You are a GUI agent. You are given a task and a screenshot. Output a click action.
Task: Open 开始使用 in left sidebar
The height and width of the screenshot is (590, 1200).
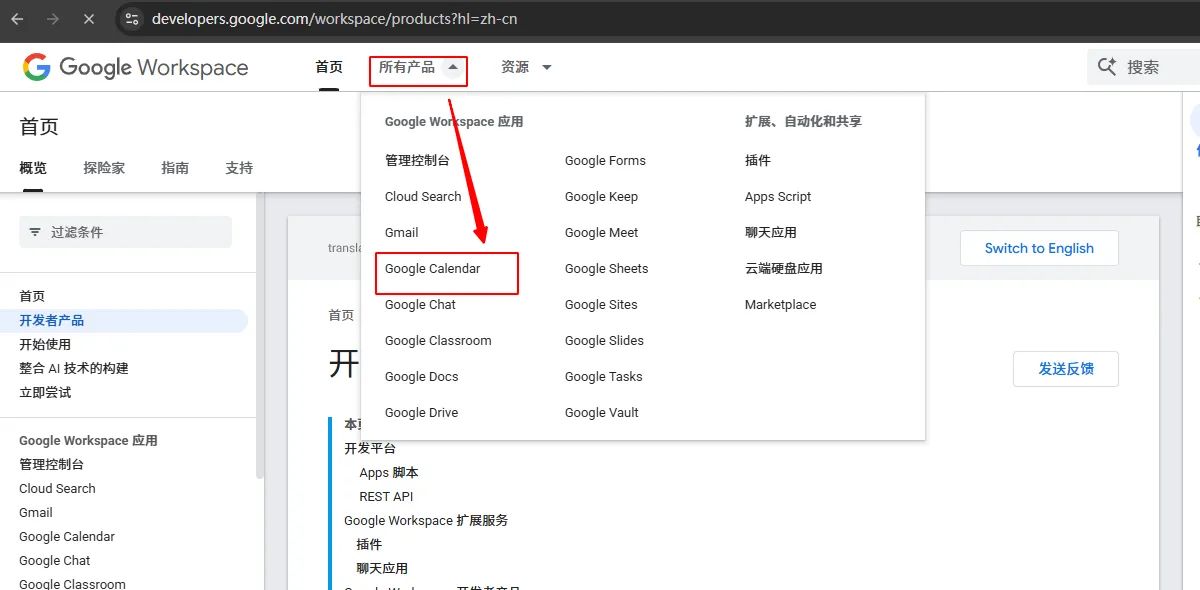[x=45, y=344]
